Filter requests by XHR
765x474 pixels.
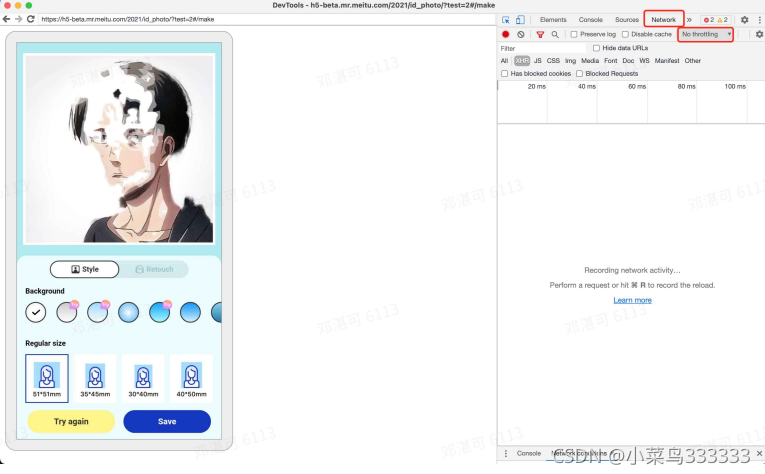(x=522, y=60)
